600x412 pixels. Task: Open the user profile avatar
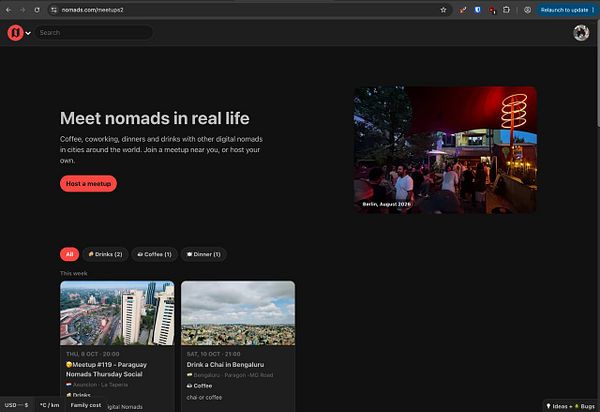[581, 33]
